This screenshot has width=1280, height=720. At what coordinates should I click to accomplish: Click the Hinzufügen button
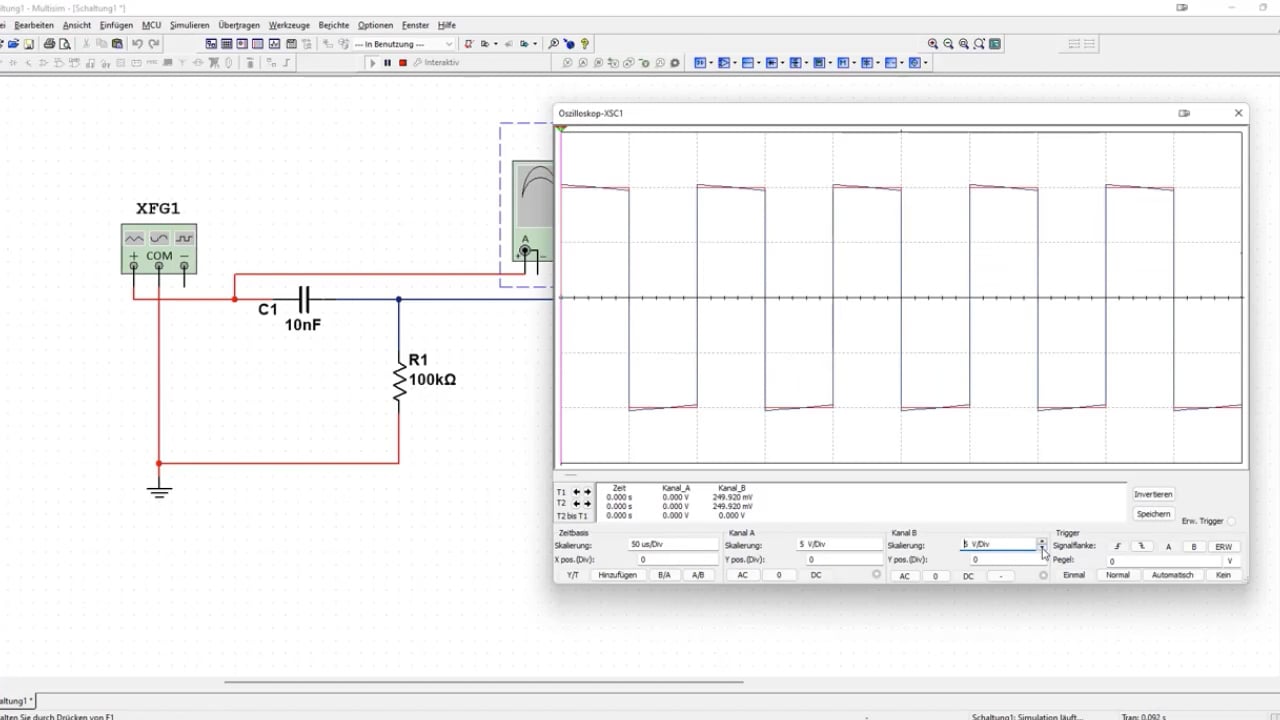click(x=617, y=575)
